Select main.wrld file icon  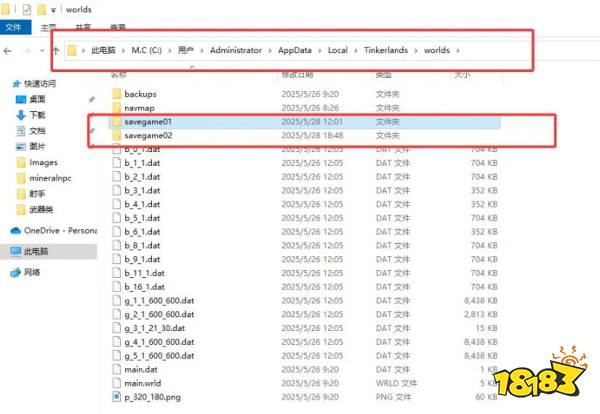(x=117, y=383)
